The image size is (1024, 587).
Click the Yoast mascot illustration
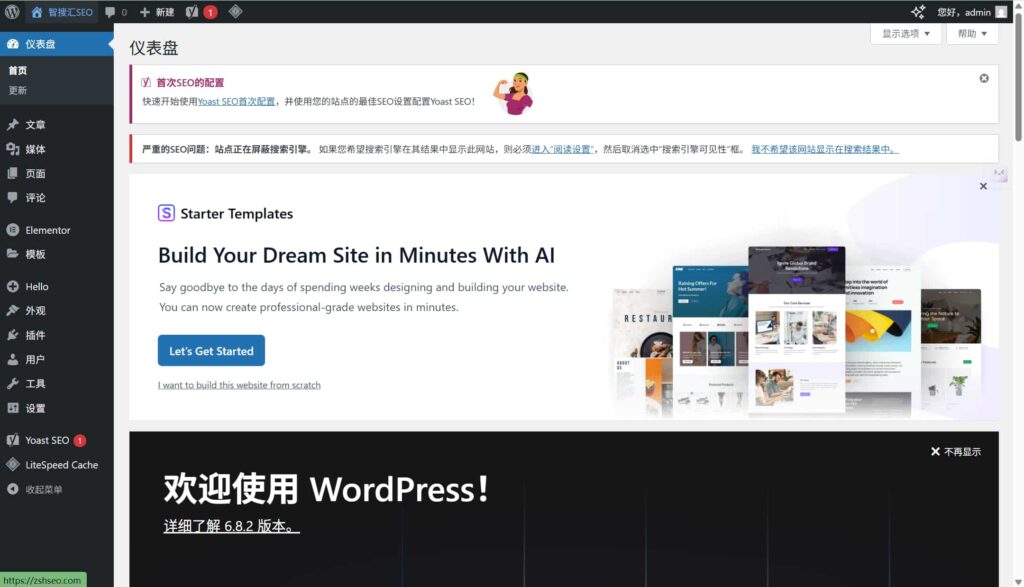513,93
